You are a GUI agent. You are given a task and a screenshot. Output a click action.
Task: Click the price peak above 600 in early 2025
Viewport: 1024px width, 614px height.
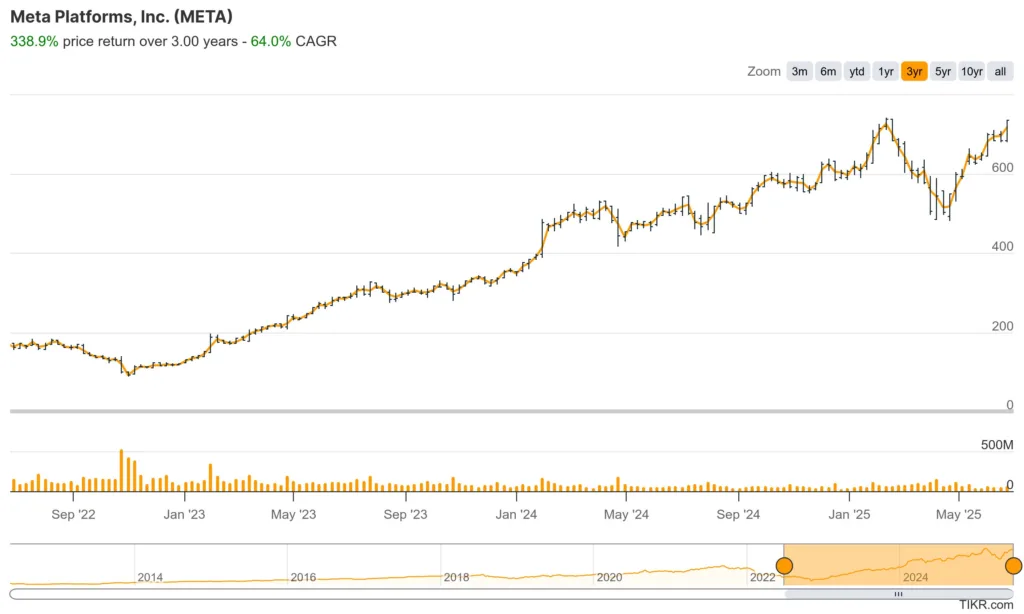[886, 124]
